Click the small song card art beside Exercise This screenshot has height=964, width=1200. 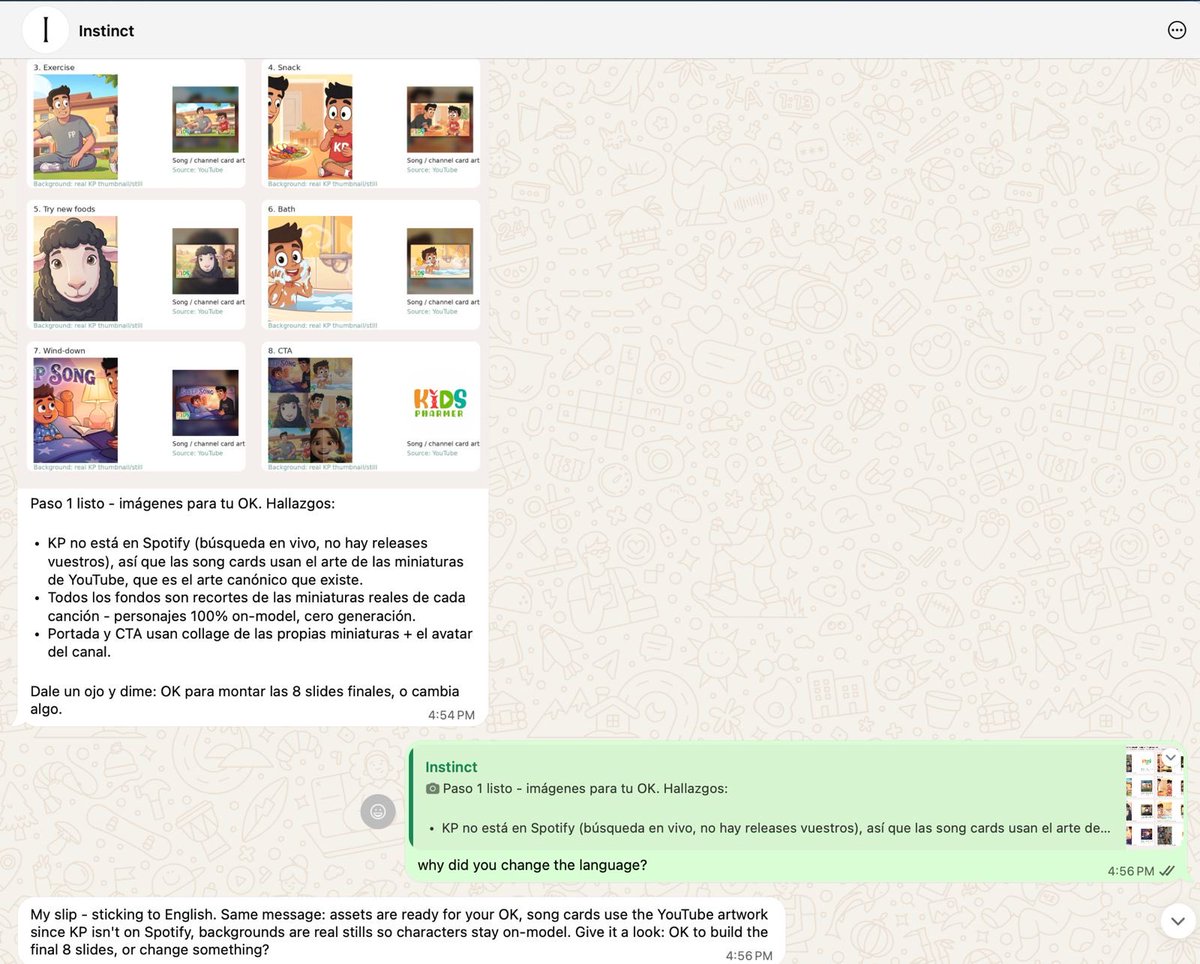(x=205, y=119)
